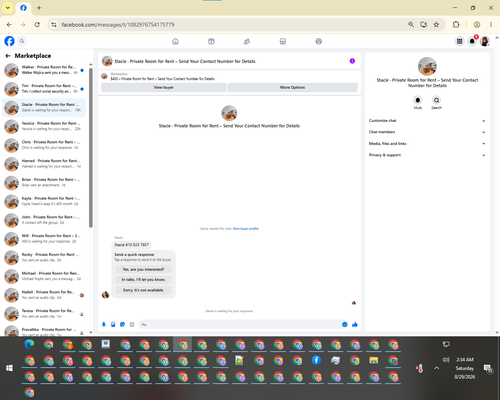This screenshot has height=400, width=500.
Task: Open the Nalleli conversation
Action: tap(44, 295)
